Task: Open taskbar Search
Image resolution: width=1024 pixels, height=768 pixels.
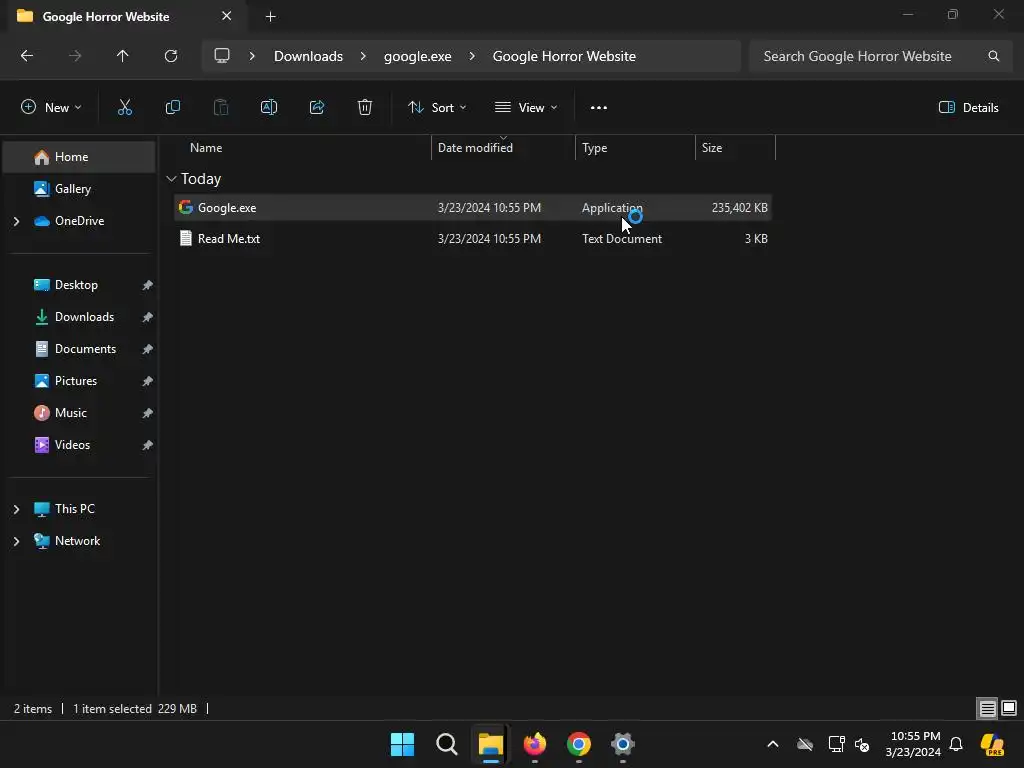Action: tap(447, 744)
